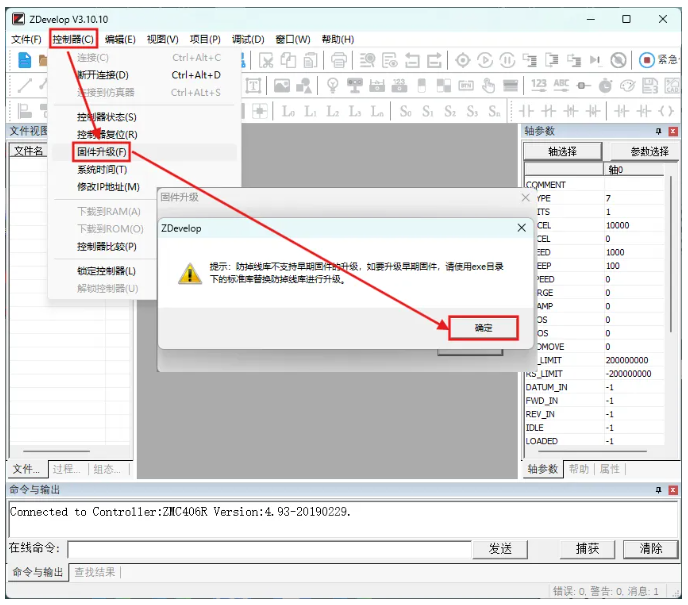Click the S1 toolbar icon
Image resolution: width=688 pixels, height=605 pixels.
pos(428,111)
